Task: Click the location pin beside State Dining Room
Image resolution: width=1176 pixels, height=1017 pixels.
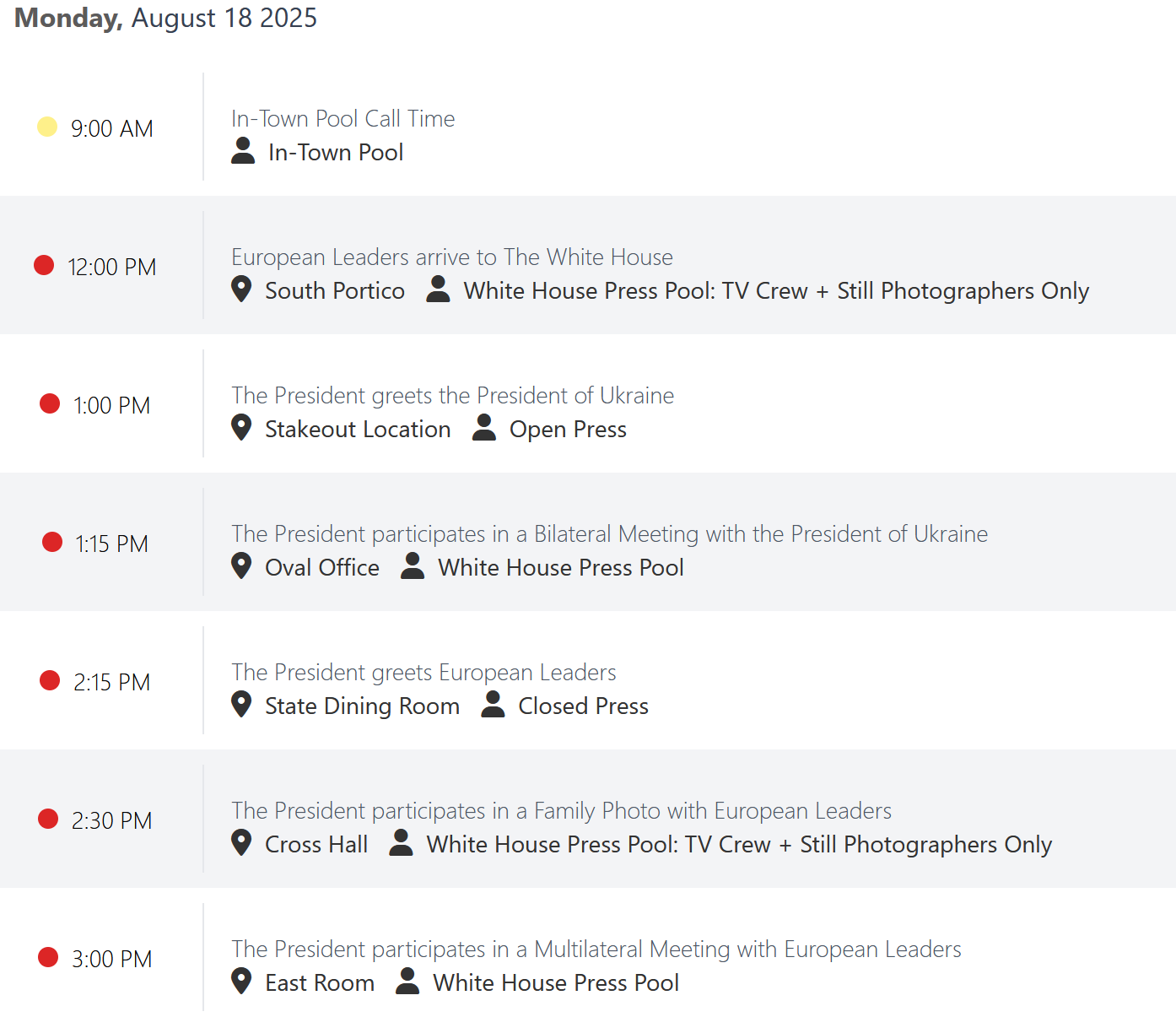Action: [241, 705]
